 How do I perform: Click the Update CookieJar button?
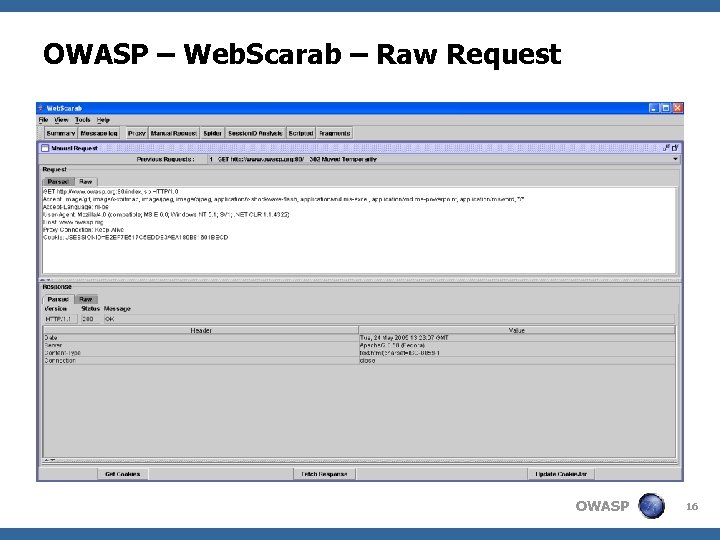coord(561,474)
